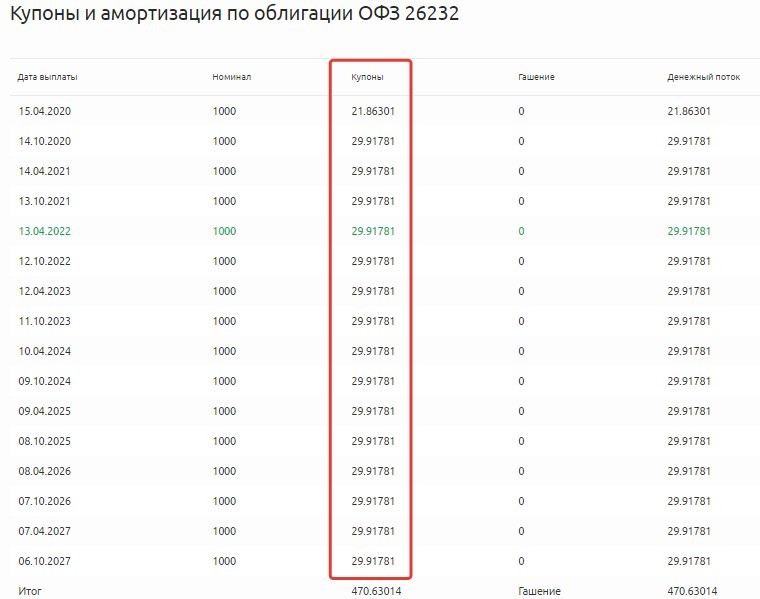760x599 pixels.
Task: Select the date 15.04.2020 in the first row
Action: click(44, 111)
